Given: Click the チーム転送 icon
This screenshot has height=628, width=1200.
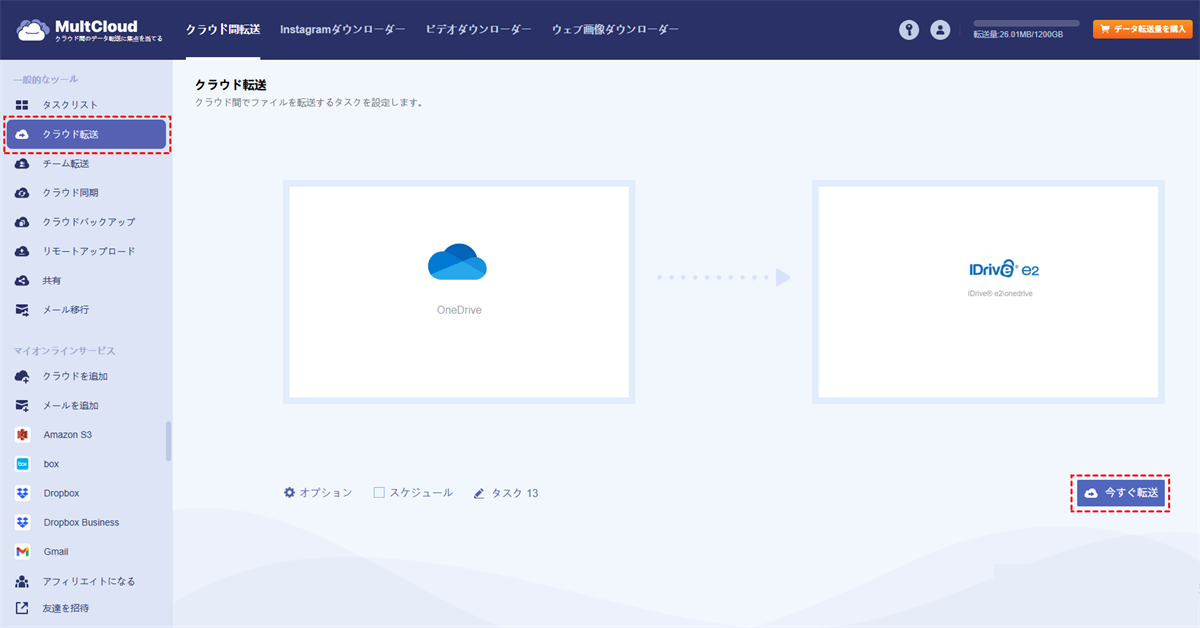Looking at the screenshot, I should click(22, 164).
